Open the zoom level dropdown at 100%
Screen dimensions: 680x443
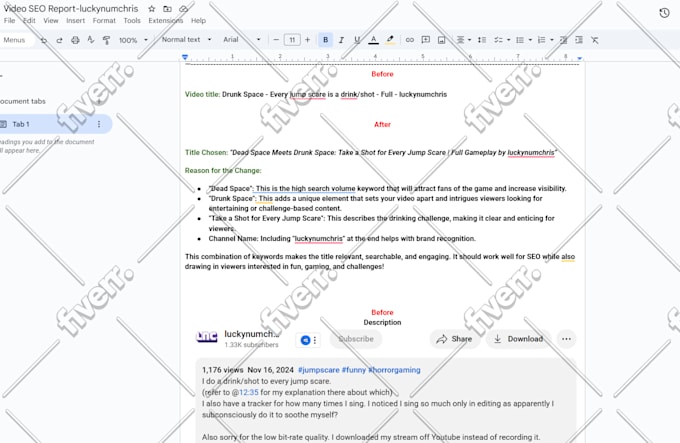[x=133, y=40]
